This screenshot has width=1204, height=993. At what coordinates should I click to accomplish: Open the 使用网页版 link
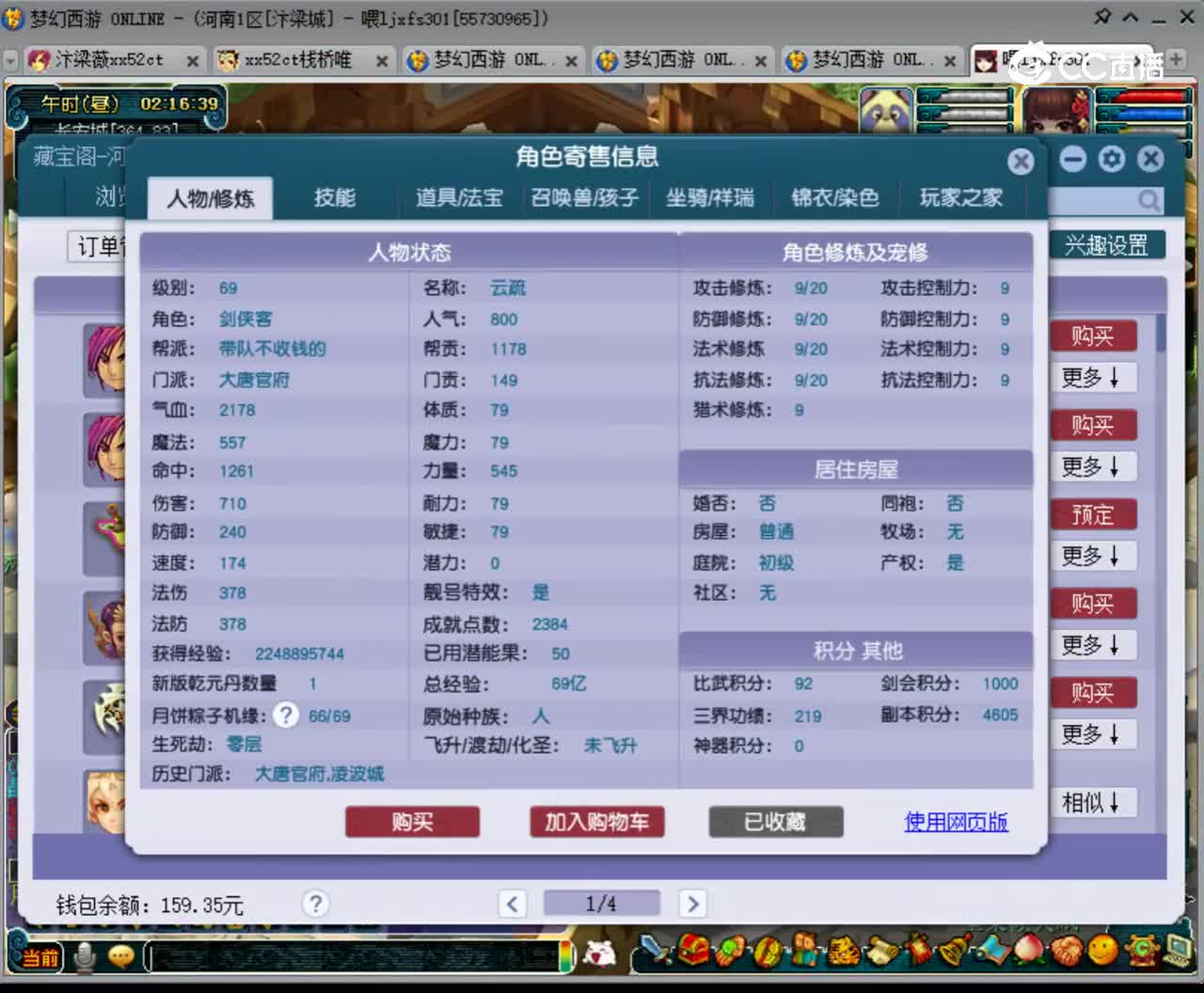click(956, 822)
